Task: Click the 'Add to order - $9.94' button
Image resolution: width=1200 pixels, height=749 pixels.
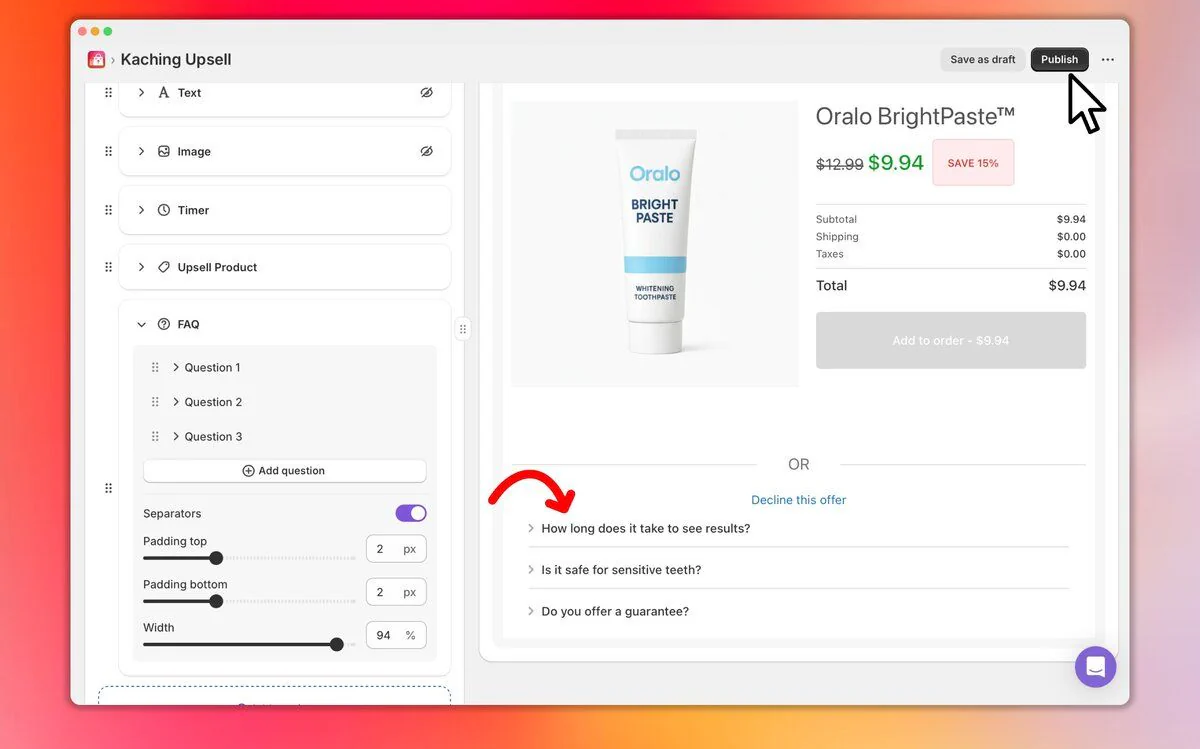Action: tap(951, 340)
